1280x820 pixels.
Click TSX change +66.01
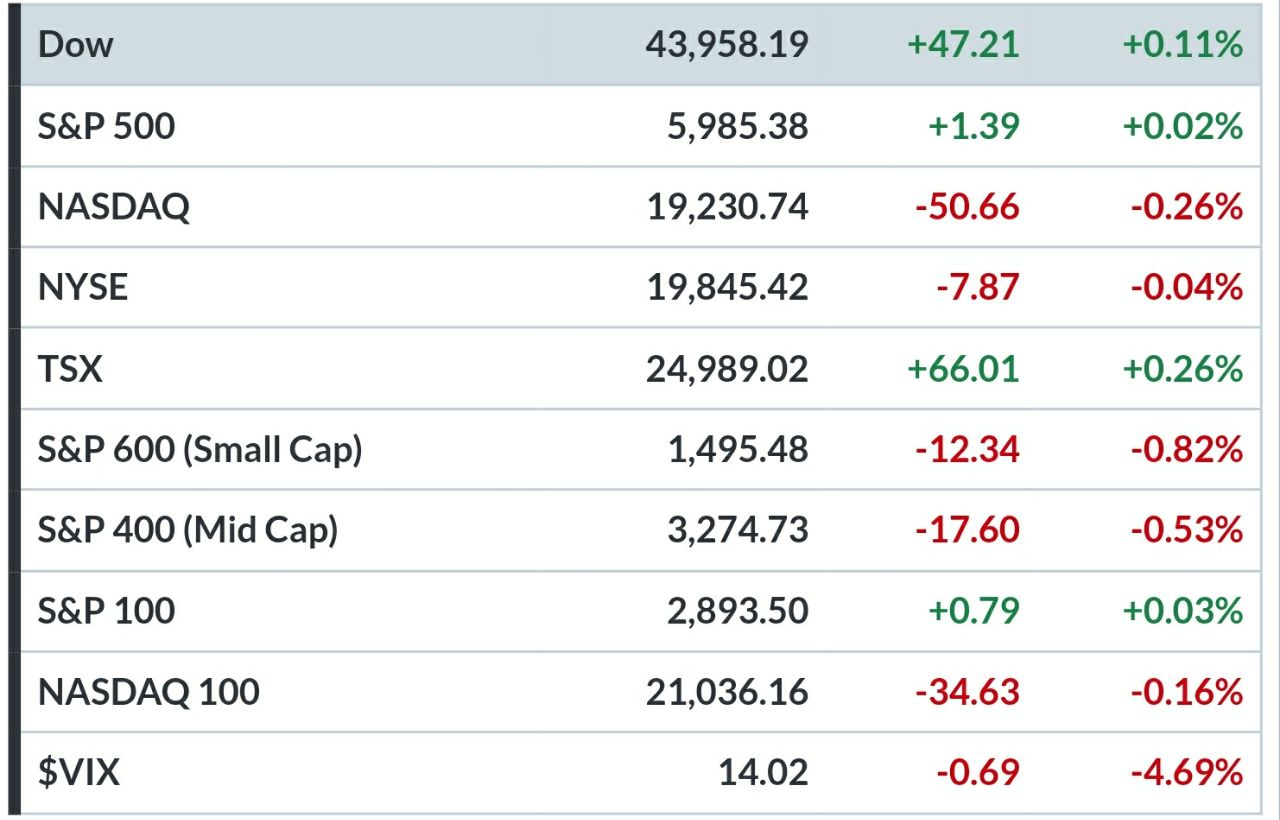[963, 369]
